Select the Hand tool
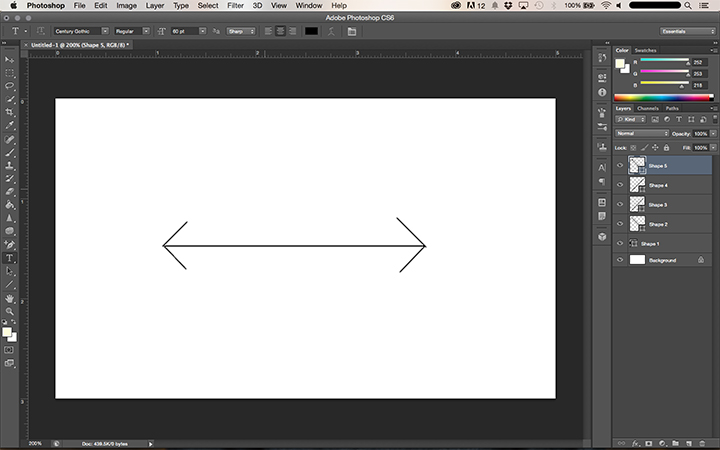 pyautogui.click(x=9, y=298)
